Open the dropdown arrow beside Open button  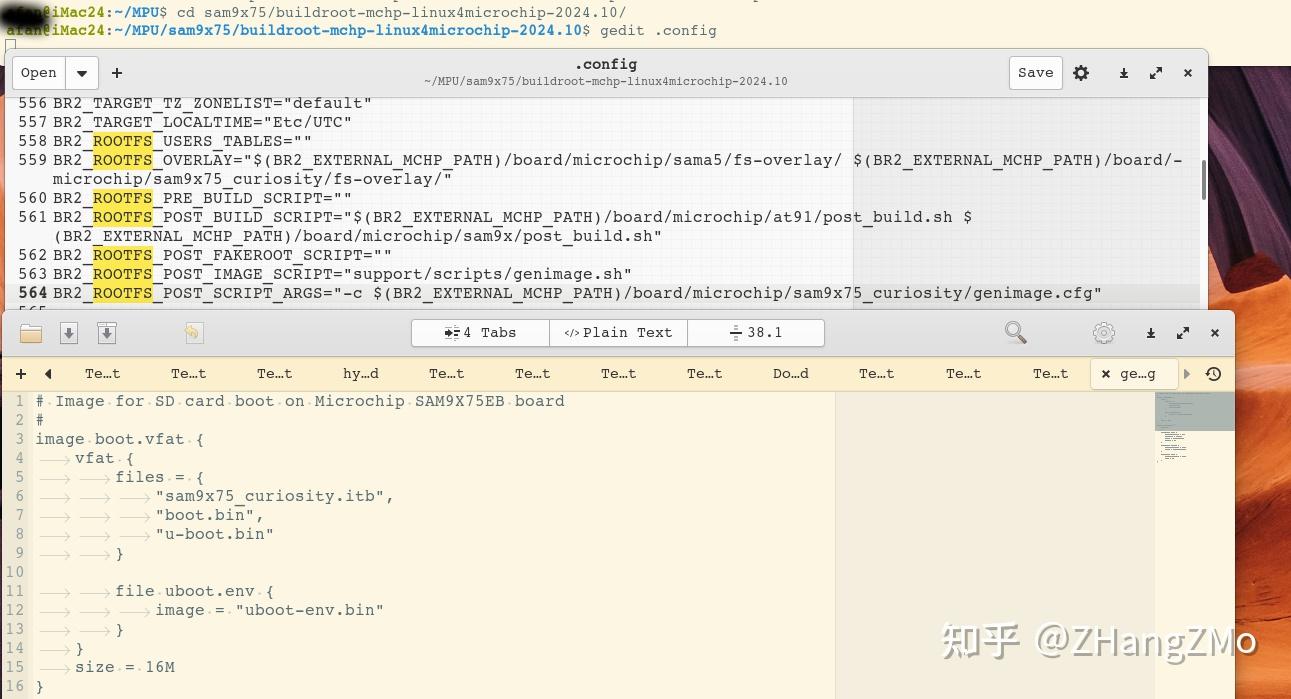[x=82, y=72]
